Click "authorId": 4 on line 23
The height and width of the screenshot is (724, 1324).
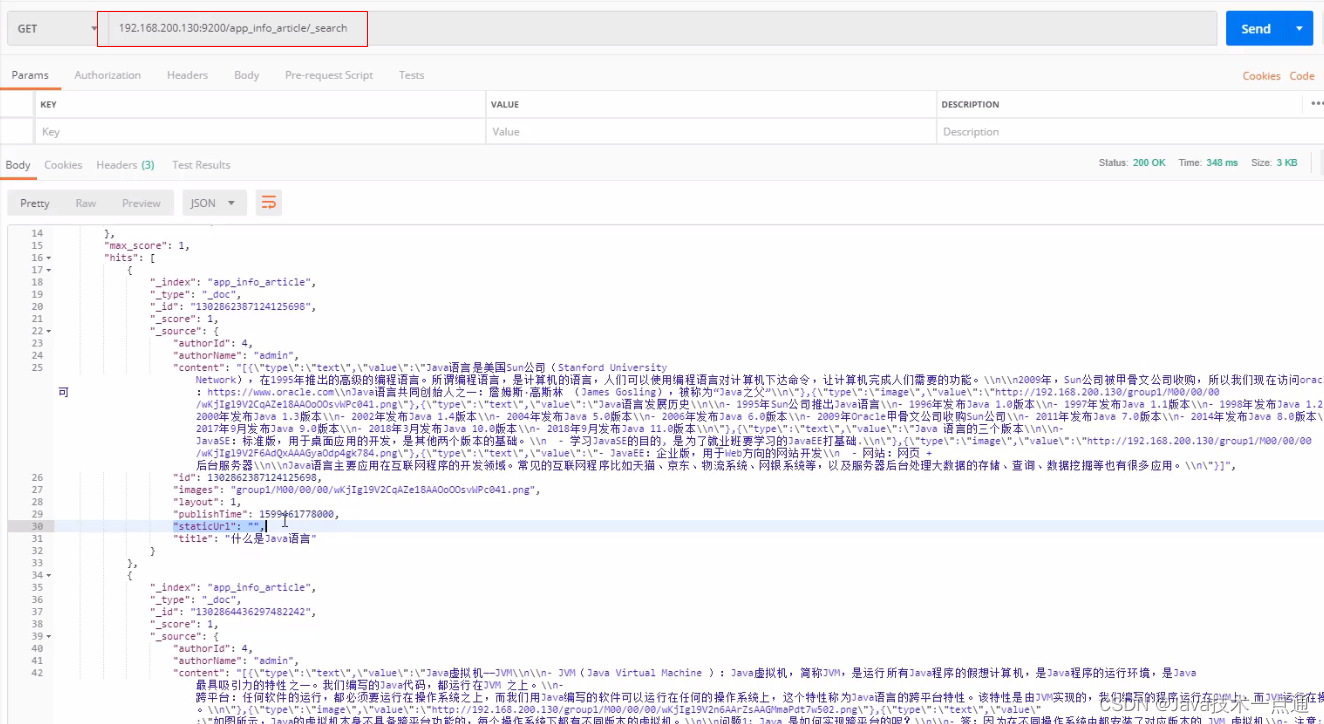[x=213, y=343]
